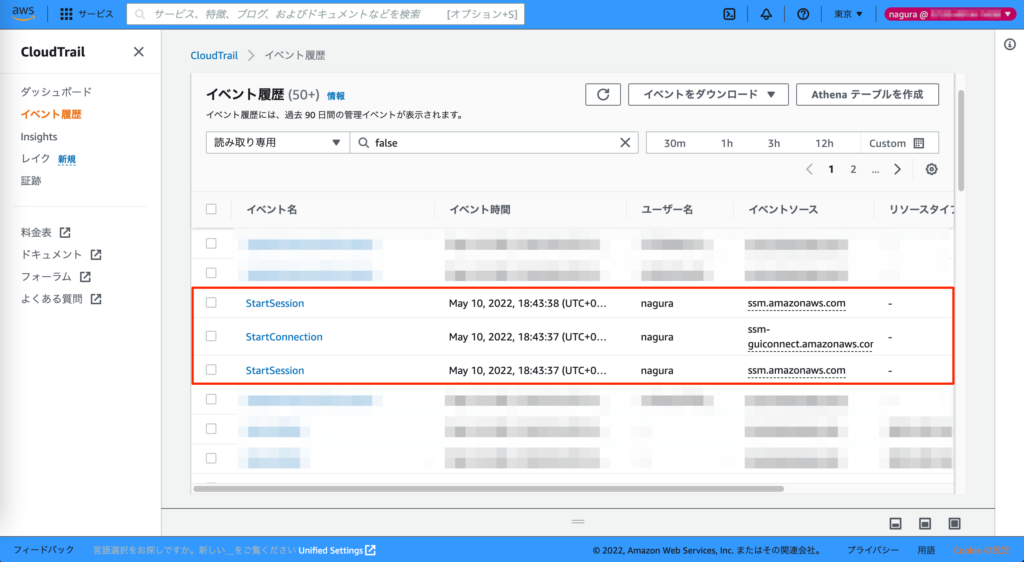
Task: Open プライバシー in the footer
Action: pyautogui.click(x=872, y=550)
